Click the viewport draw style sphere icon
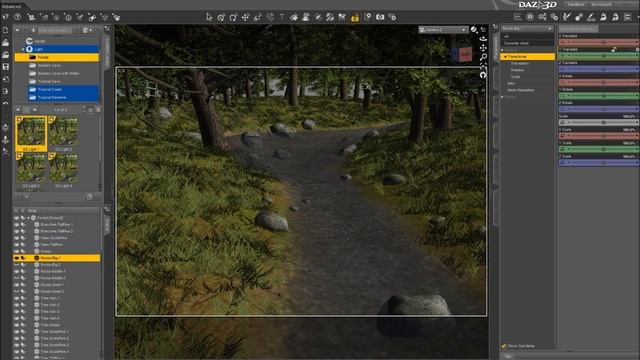Screen dimensions: 640x360 [474, 30]
